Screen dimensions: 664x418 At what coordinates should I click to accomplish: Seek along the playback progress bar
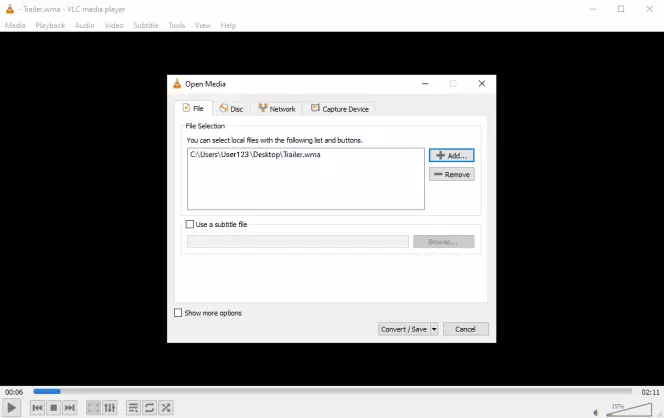pyautogui.click(x=332, y=392)
